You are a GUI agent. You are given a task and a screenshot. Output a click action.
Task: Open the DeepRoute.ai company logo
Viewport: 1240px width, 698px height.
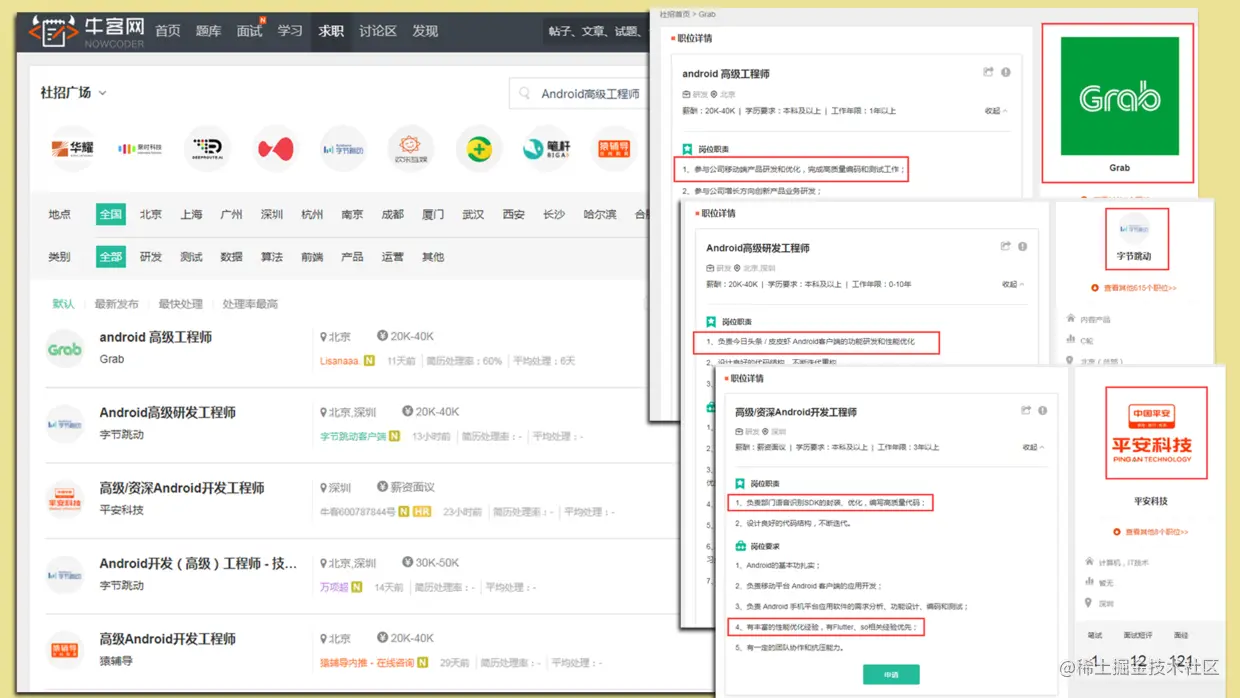208,149
